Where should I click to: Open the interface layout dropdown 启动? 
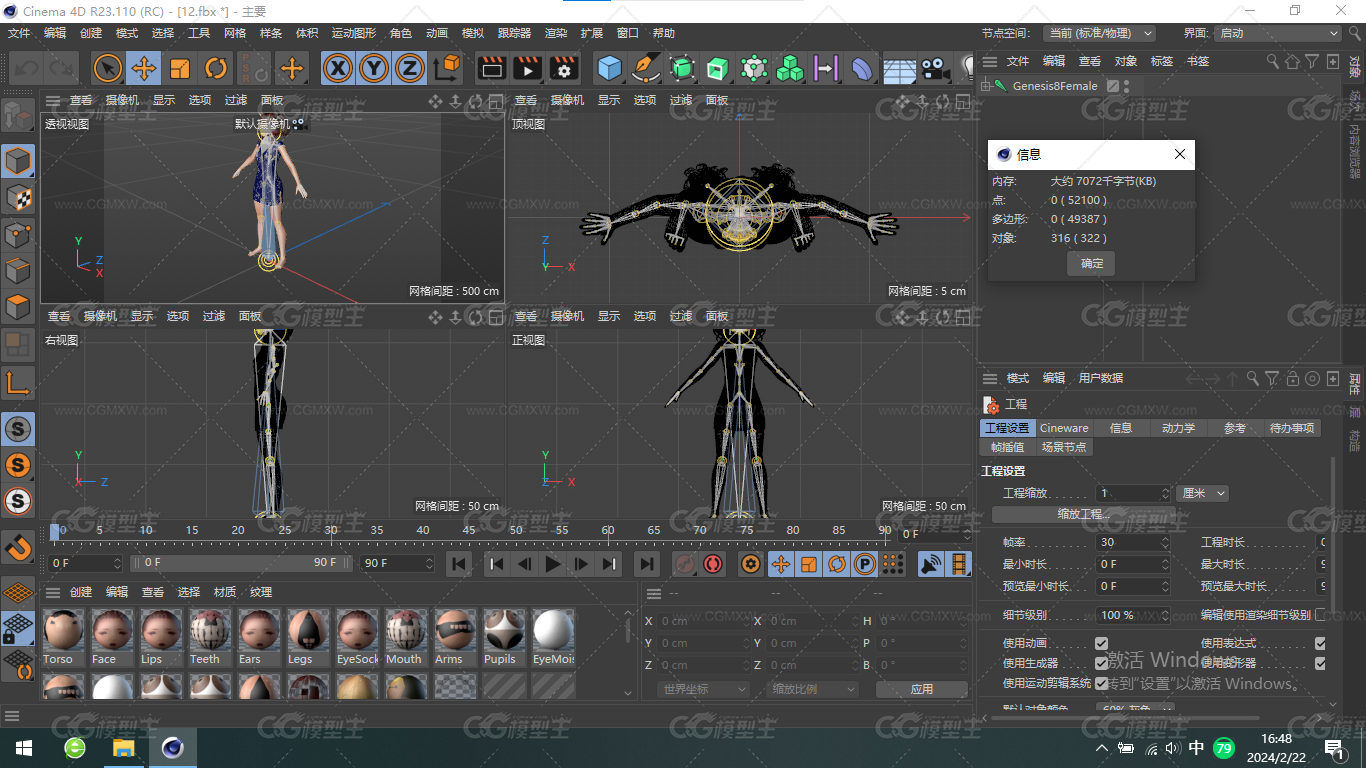[x=1278, y=33]
